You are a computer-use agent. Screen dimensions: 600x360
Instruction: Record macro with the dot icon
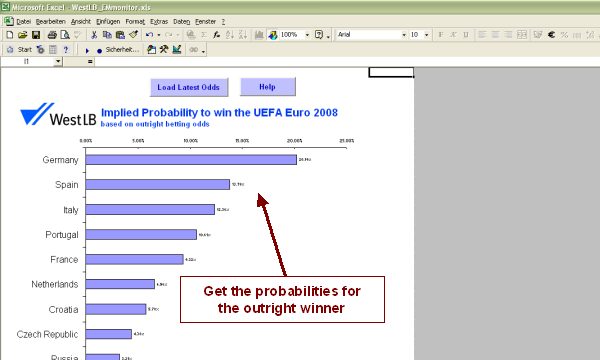click(x=99, y=50)
